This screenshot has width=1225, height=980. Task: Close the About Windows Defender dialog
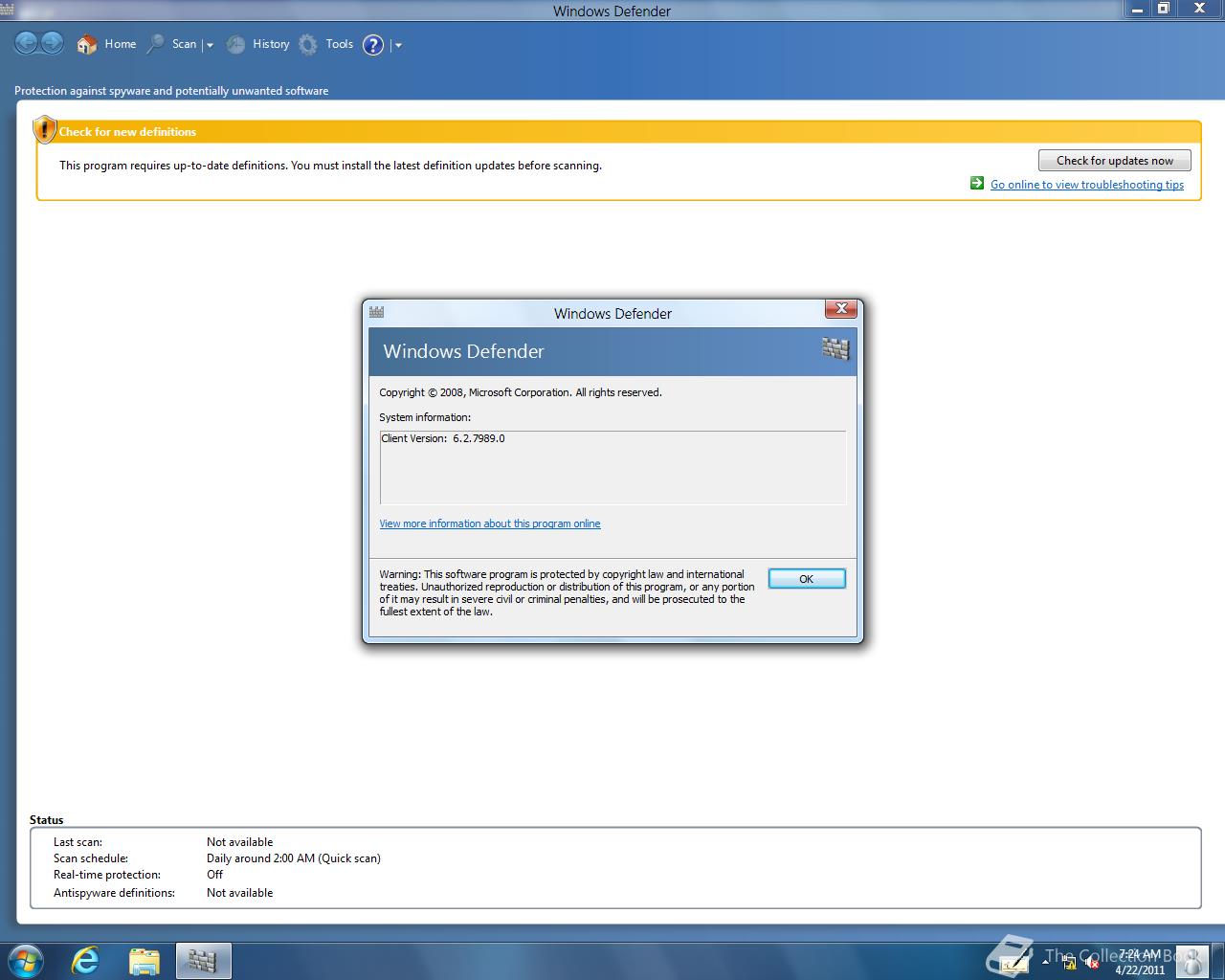coord(840,308)
